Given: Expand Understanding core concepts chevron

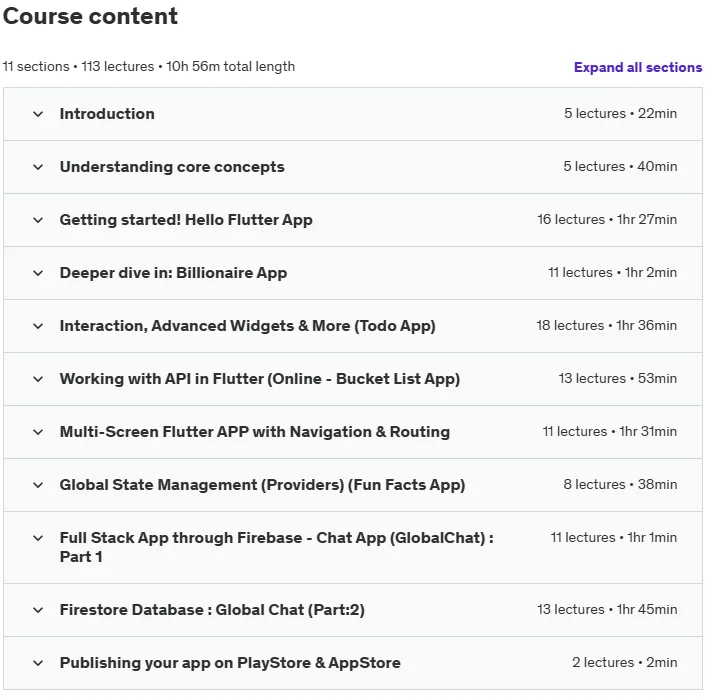Looking at the screenshot, I should (38, 167).
